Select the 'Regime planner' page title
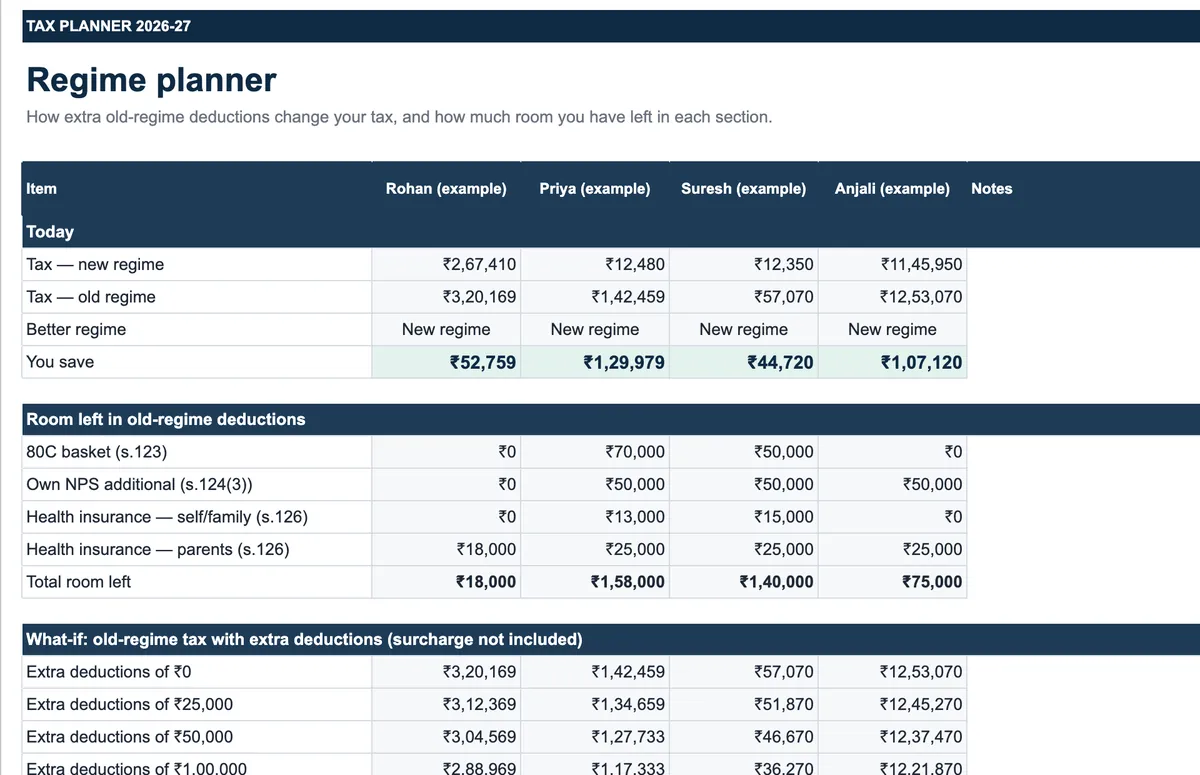This screenshot has height=775, width=1200. tap(151, 80)
